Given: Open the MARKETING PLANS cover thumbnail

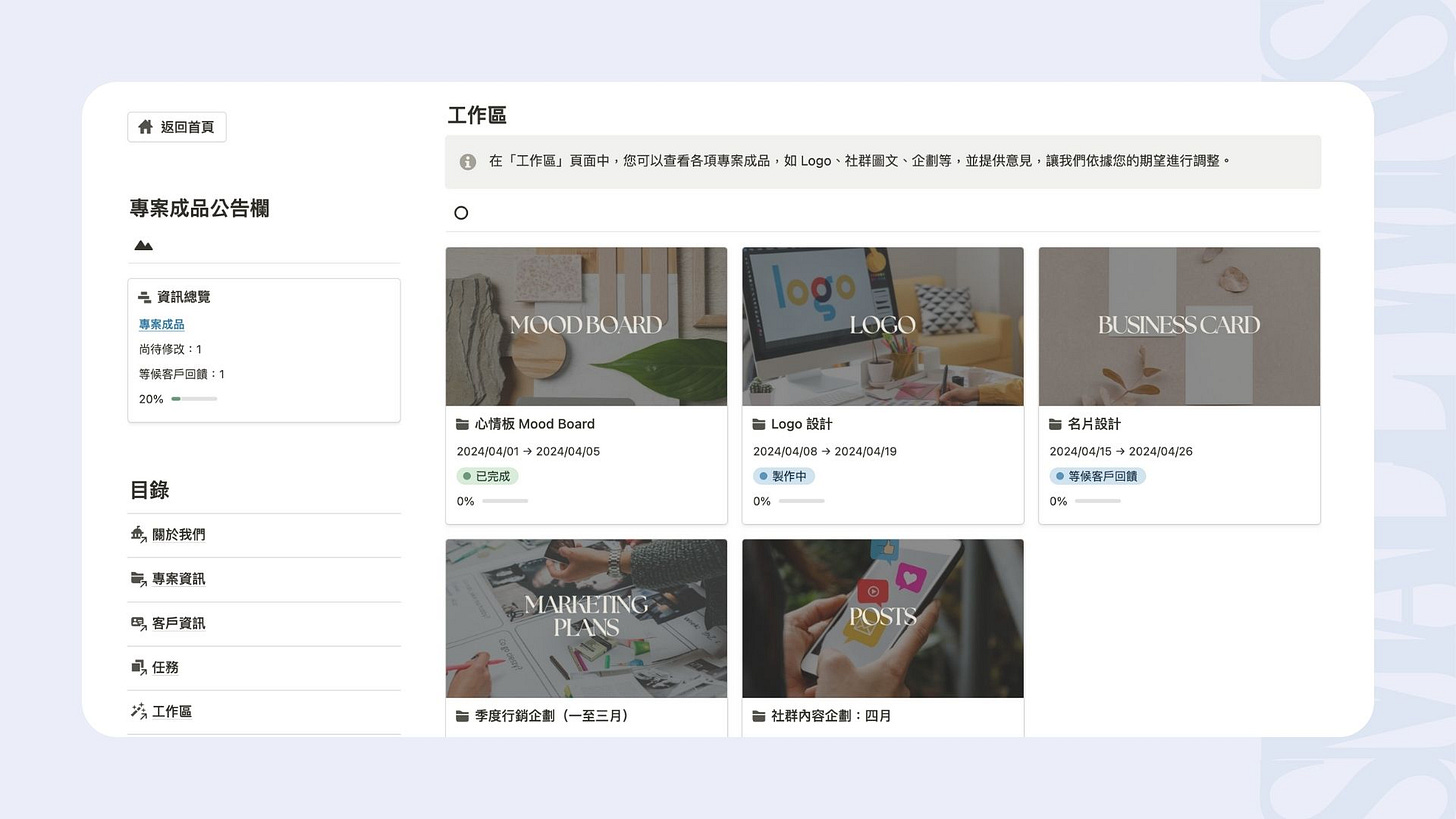Looking at the screenshot, I should pyautogui.click(x=586, y=618).
